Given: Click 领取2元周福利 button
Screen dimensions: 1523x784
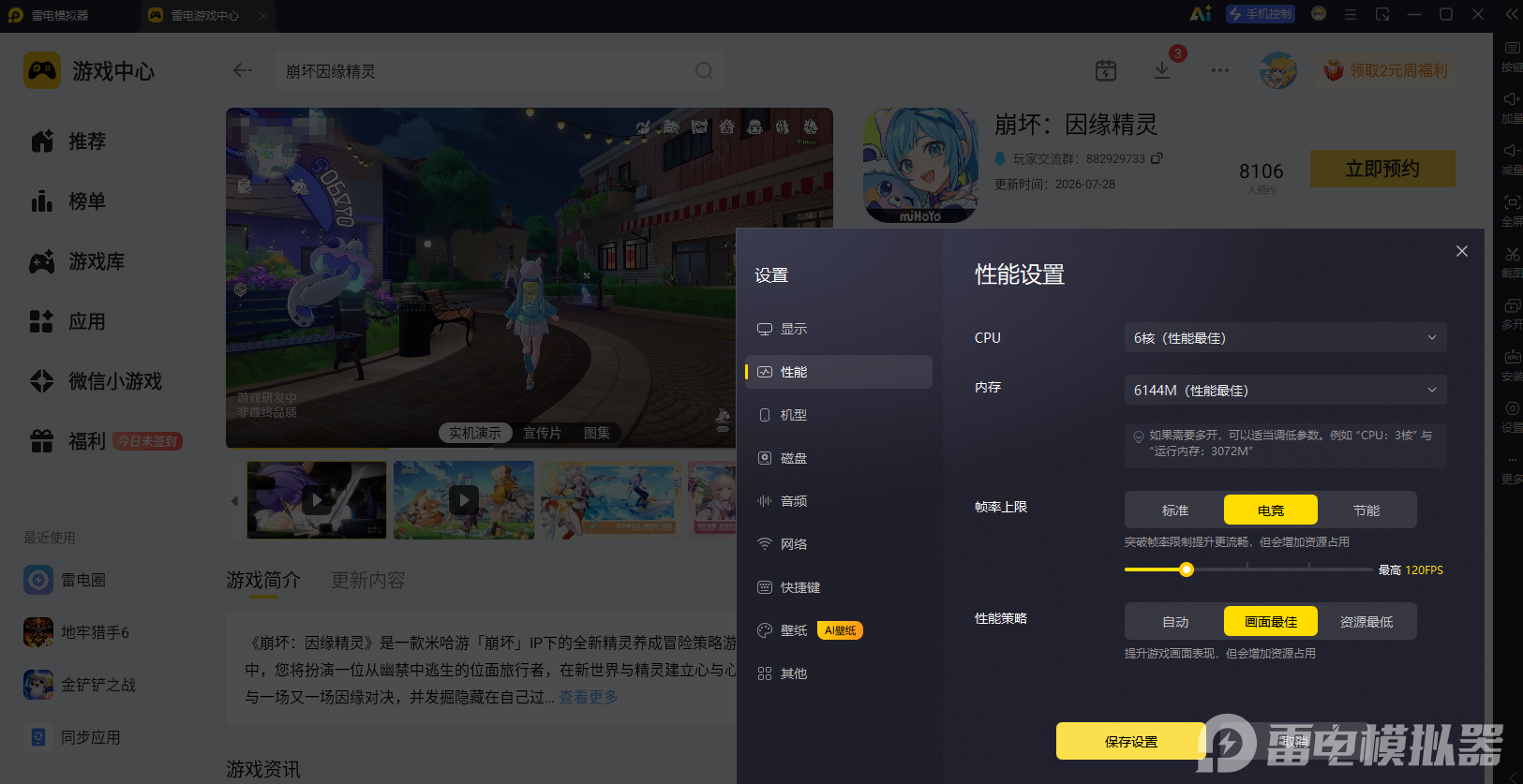Looking at the screenshot, I should point(1385,70).
